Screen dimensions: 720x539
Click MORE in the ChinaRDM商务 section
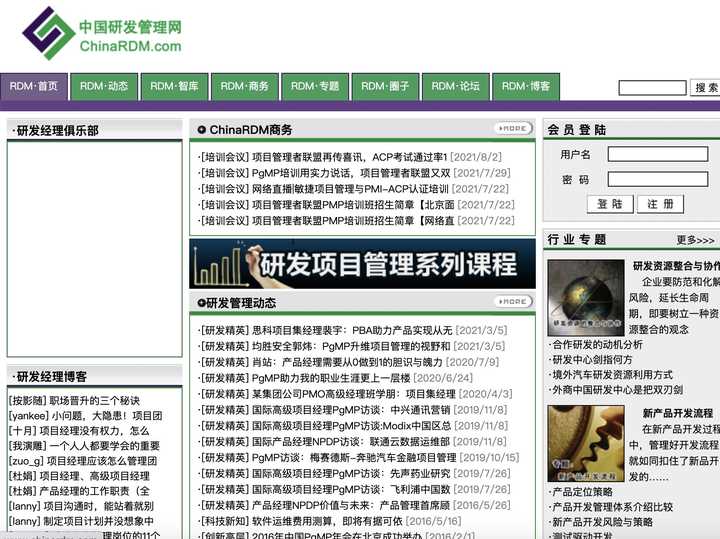[x=513, y=129]
